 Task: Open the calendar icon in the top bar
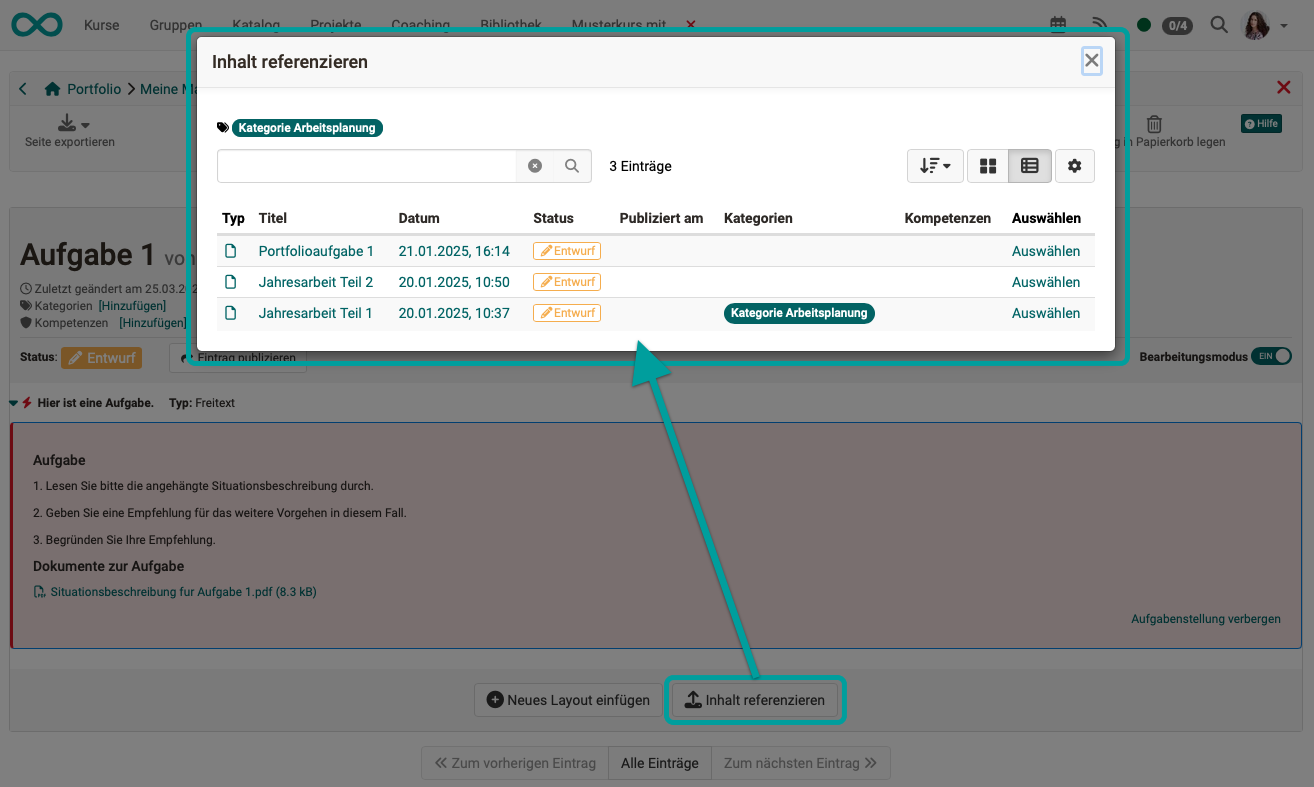click(1057, 24)
